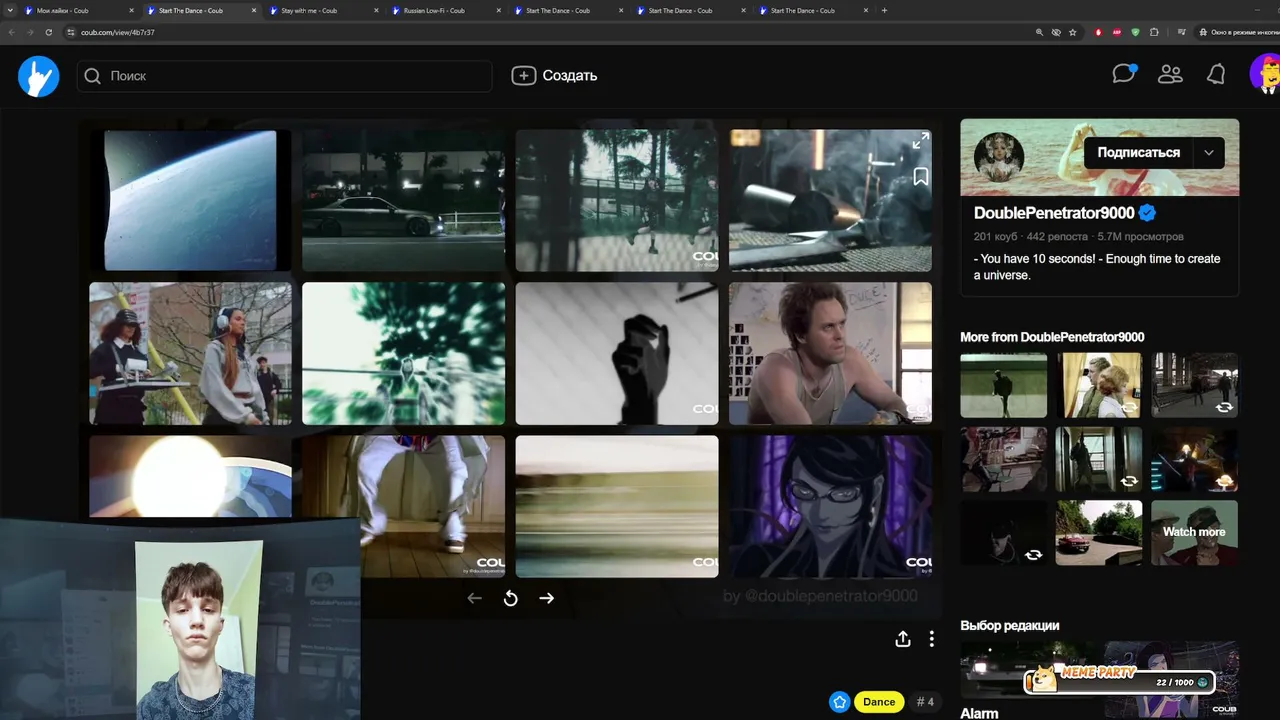Go to the next coub with right arrow
The width and height of the screenshot is (1280, 720).
pyautogui.click(x=547, y=598)
